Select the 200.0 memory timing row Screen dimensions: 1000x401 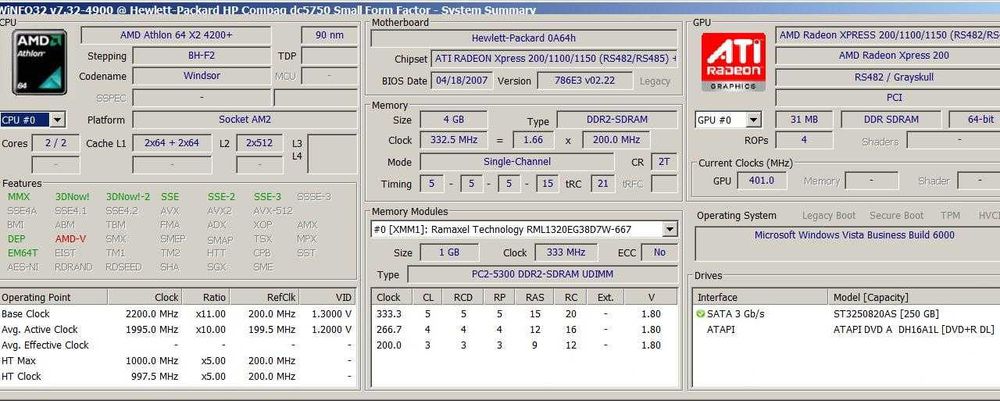(524, 345)
